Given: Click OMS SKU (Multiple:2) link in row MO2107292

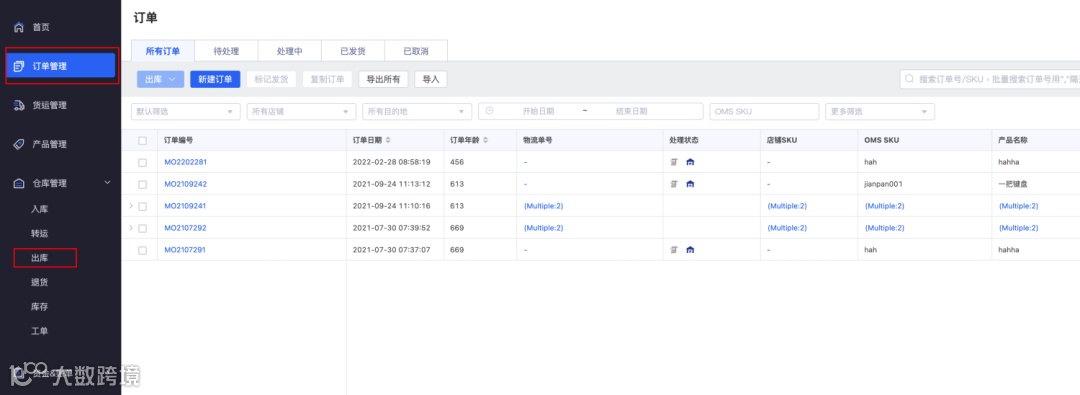Looking at the screenshot, I should (884, 228).
